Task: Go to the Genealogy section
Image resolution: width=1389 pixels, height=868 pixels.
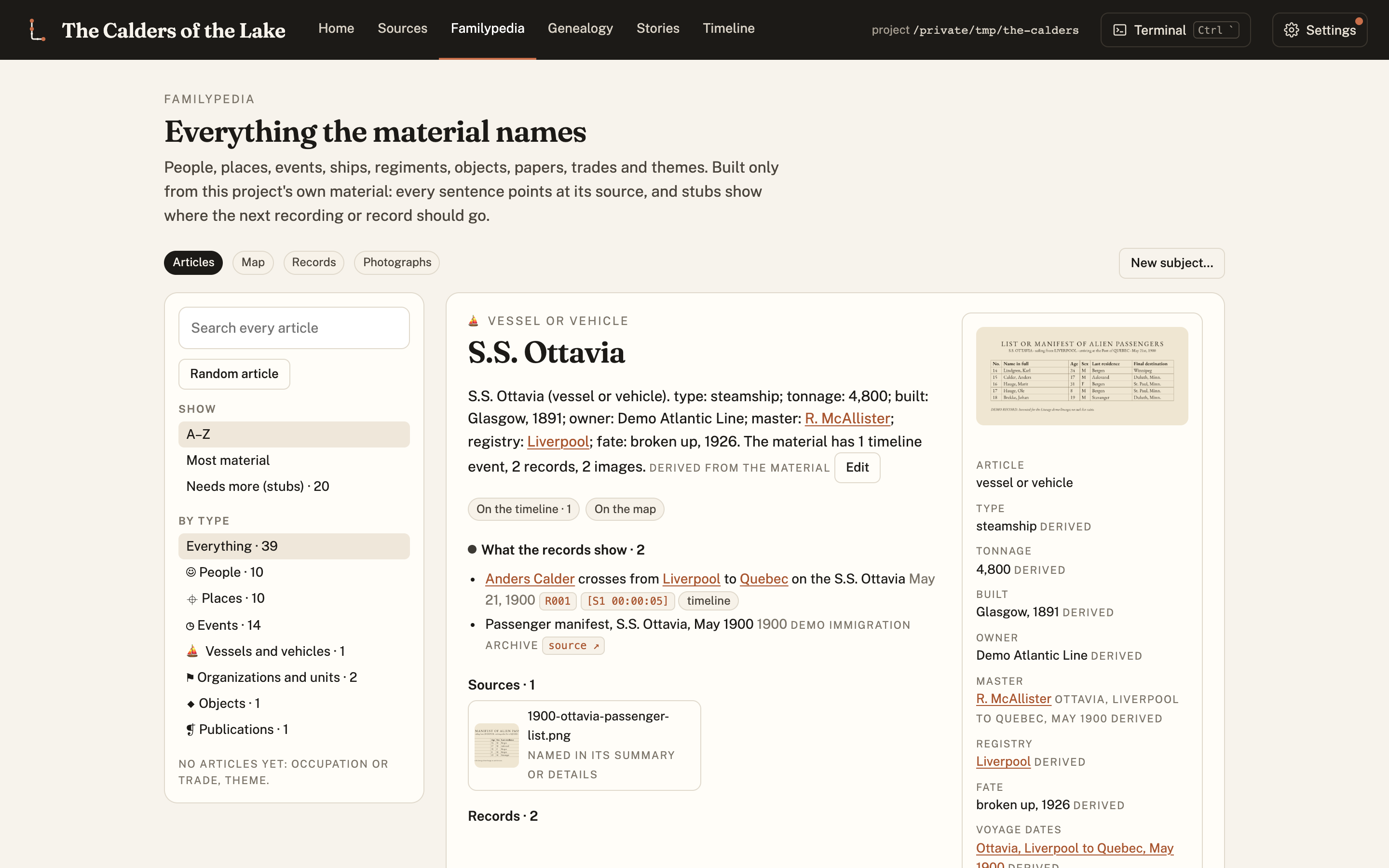Action: [x=580, y=28]
